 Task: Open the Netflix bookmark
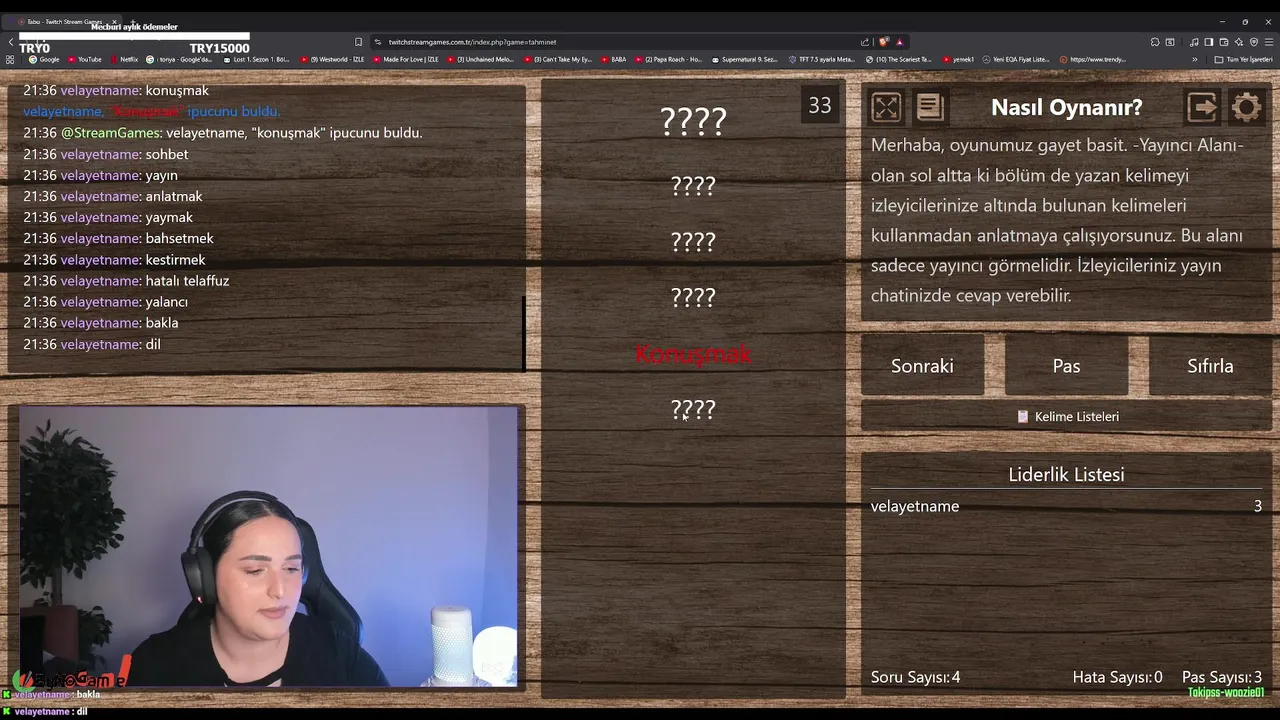tap(124, 59)
